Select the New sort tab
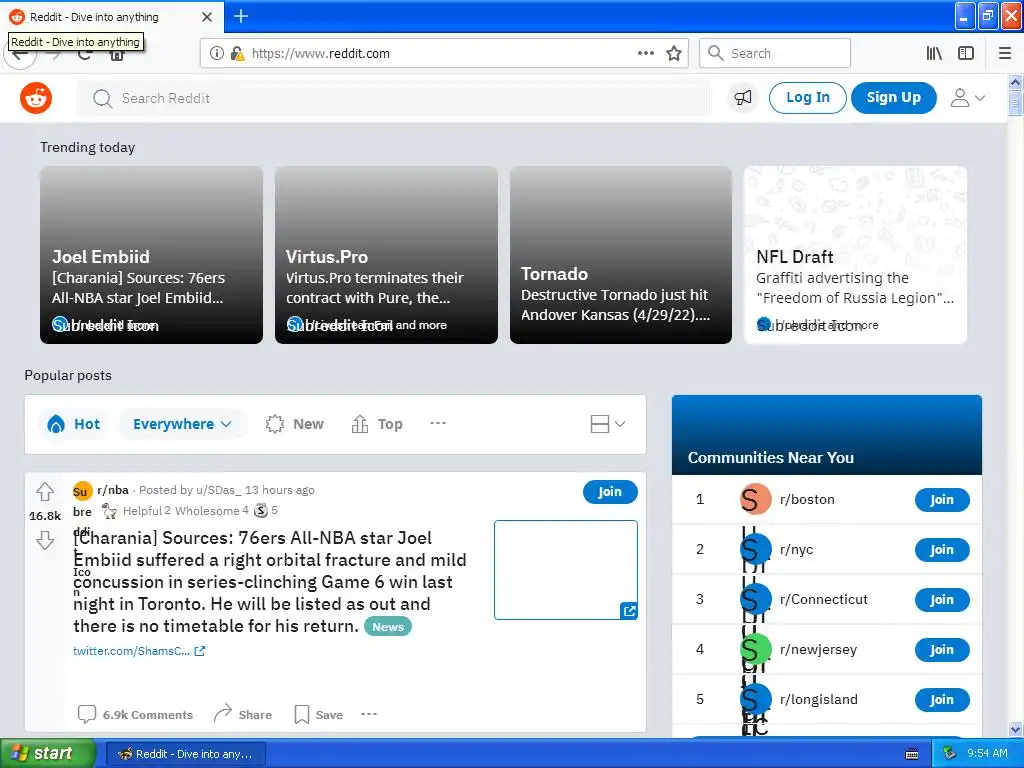 (x=295, y=424)
